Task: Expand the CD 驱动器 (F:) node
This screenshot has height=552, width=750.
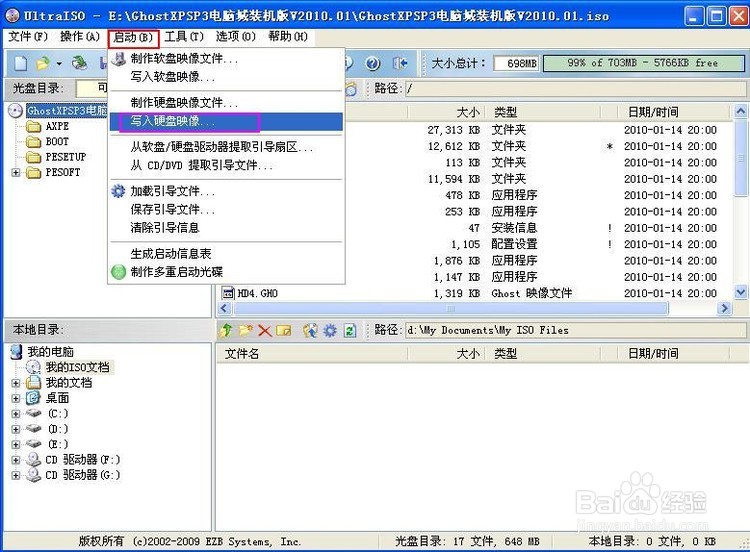Action: point(16,460)
